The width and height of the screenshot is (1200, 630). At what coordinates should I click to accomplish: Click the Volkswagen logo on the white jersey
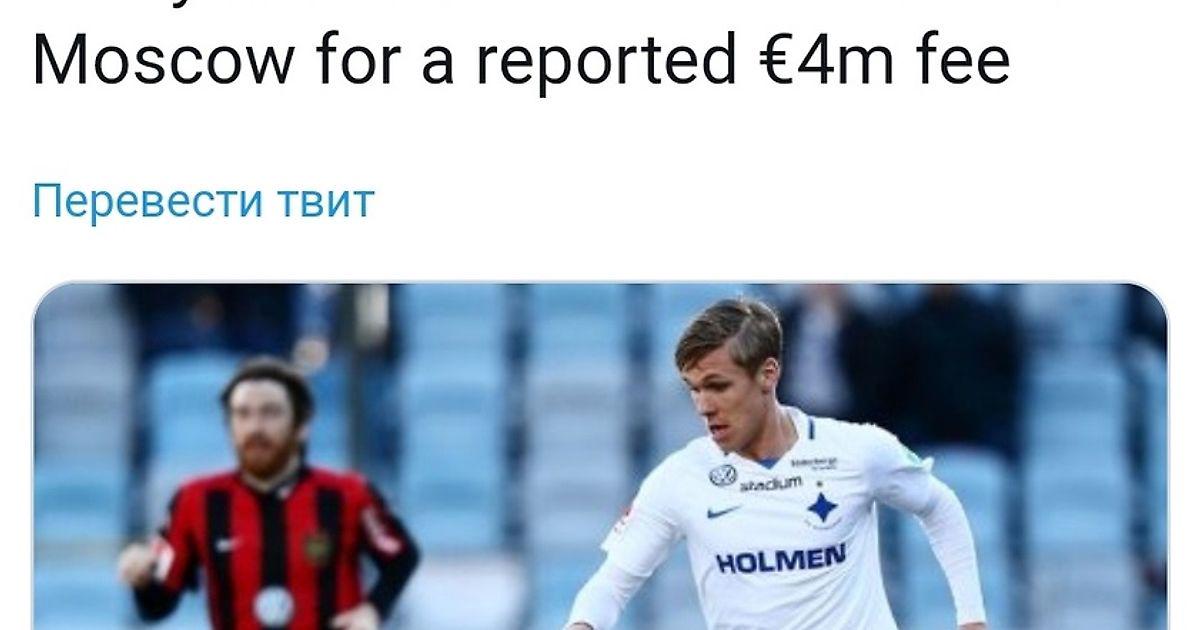(x=723, y=476)
